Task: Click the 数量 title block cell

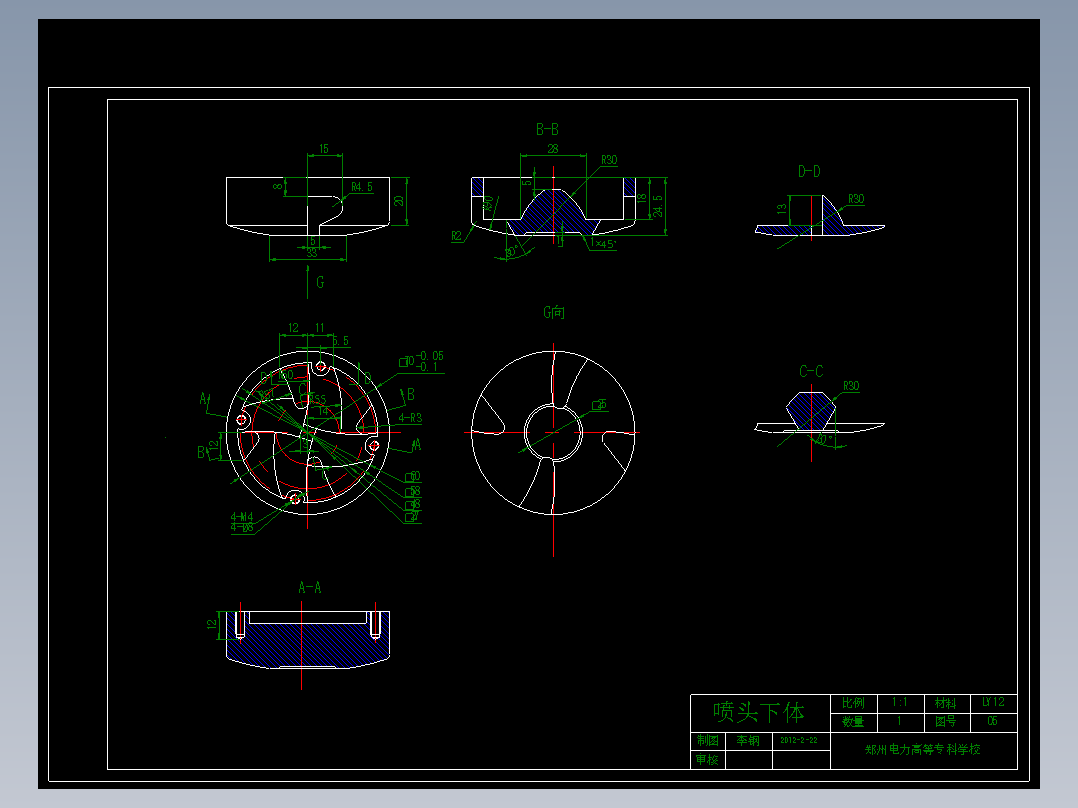Action: pos(853,721)
